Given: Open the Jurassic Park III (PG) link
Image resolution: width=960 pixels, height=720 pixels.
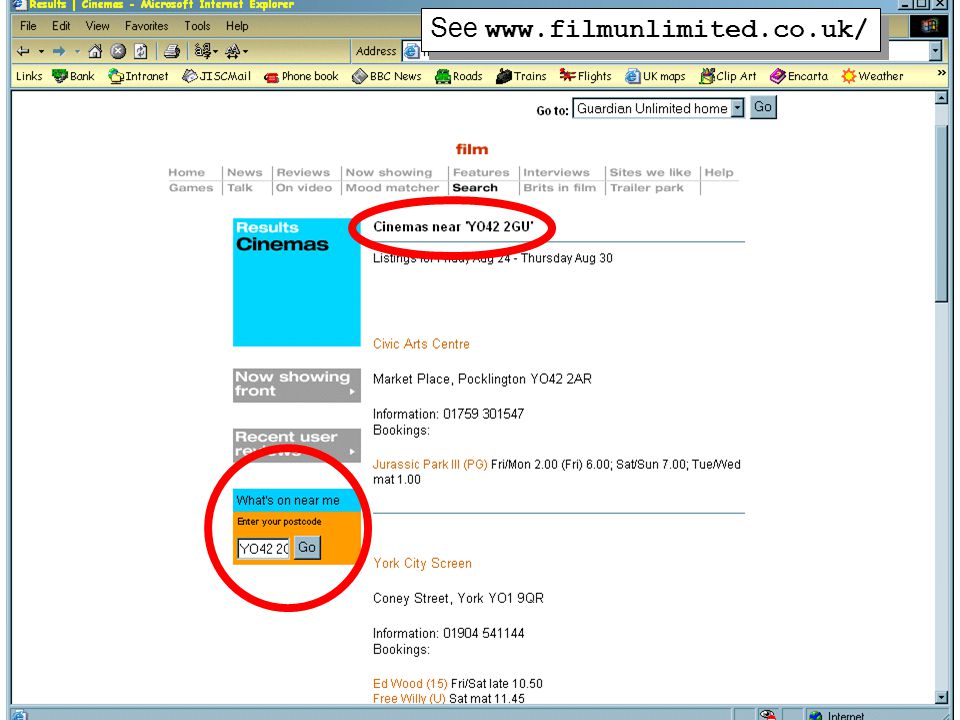Looking at the screenshot, I should click(x=430, y=464).
